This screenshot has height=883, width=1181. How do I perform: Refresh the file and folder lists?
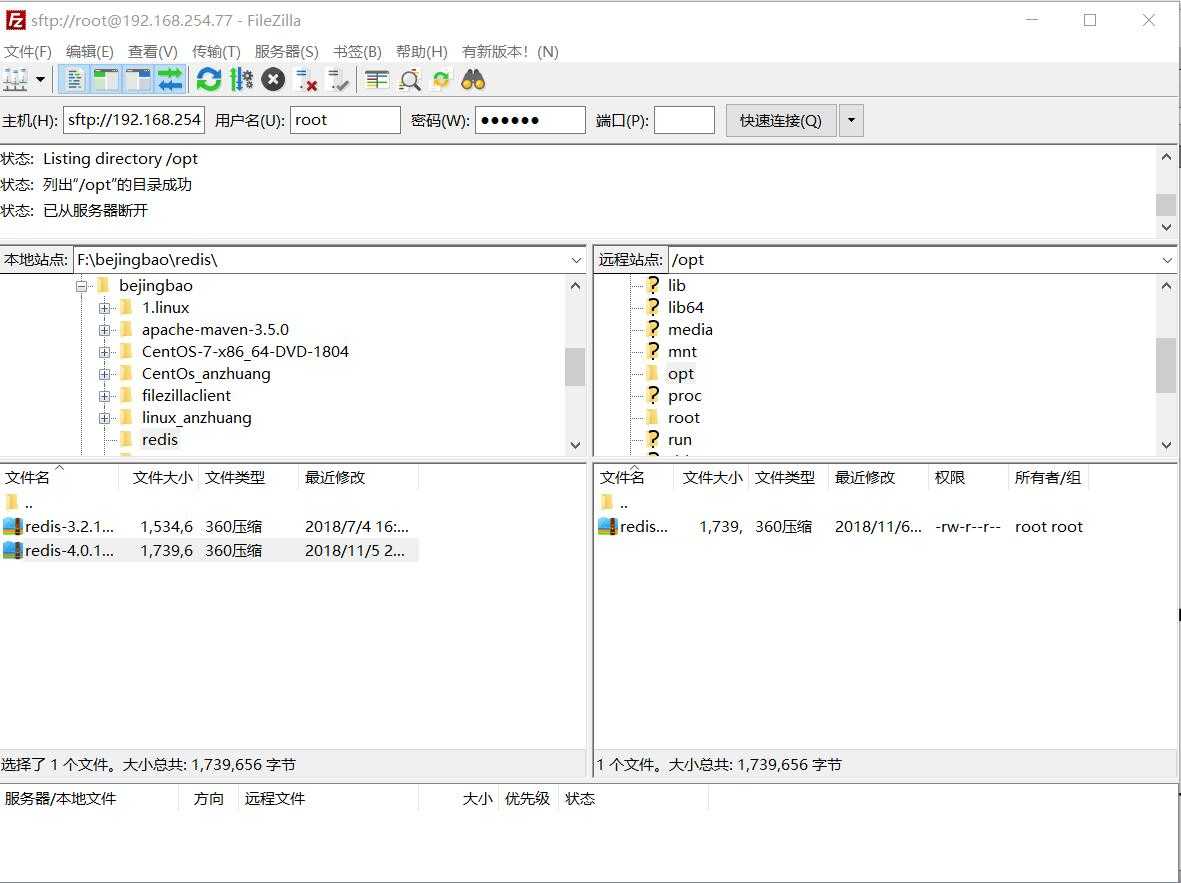click(209, 79)
